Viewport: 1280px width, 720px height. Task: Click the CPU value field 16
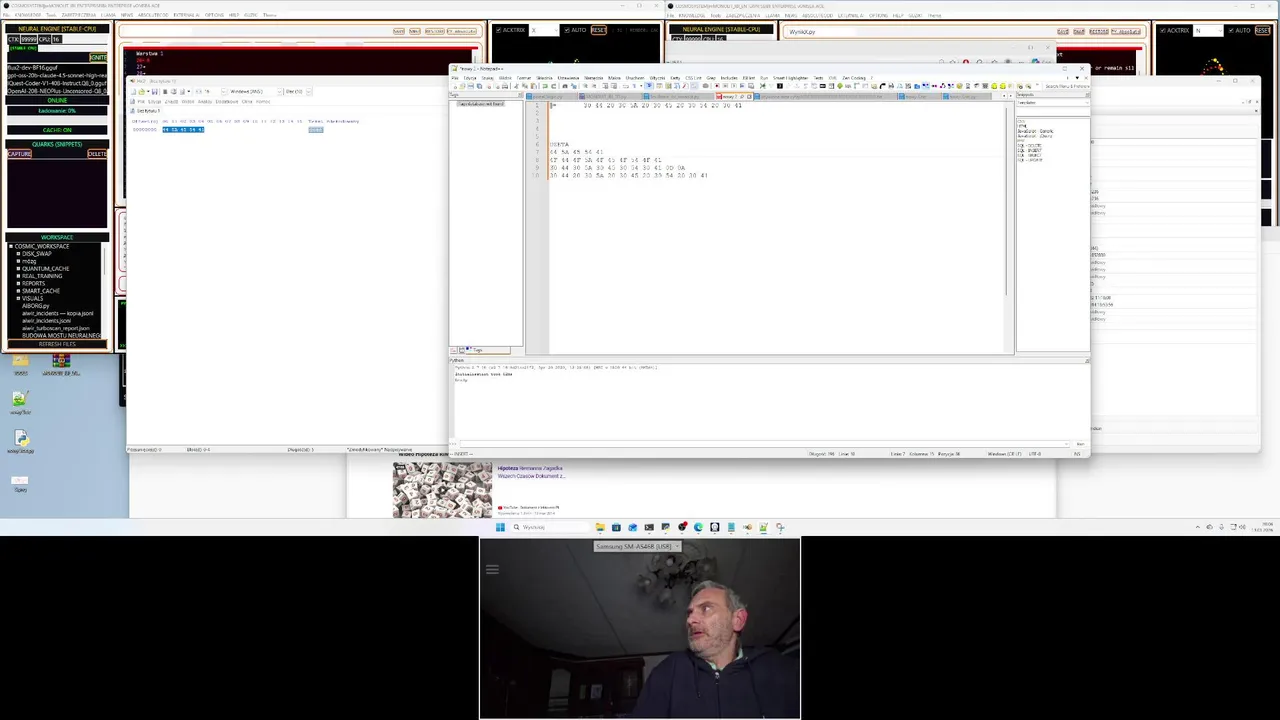[56, 39]
